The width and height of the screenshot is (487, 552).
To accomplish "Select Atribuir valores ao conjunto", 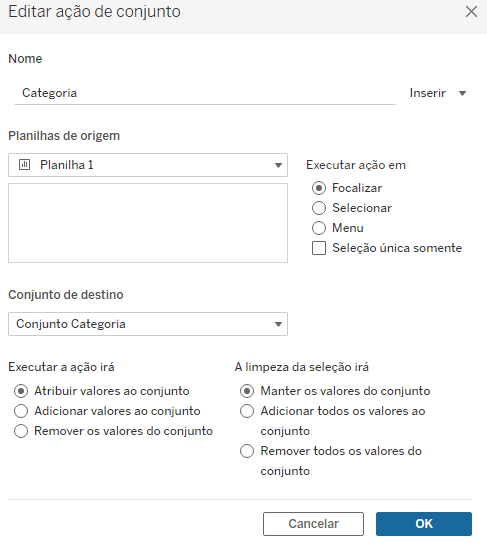I will (x=21, y=391).
